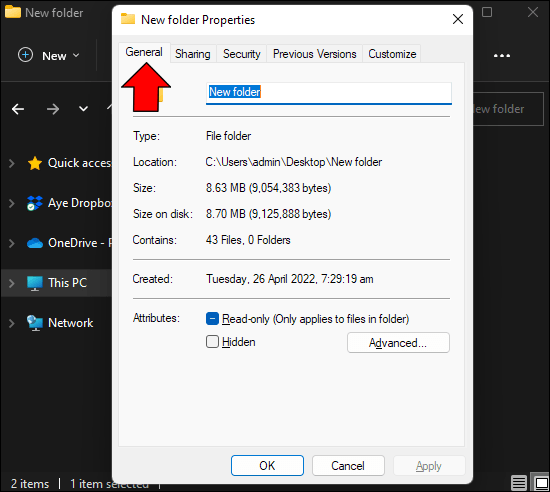
Task: Select the General tab
Action: 144,52
